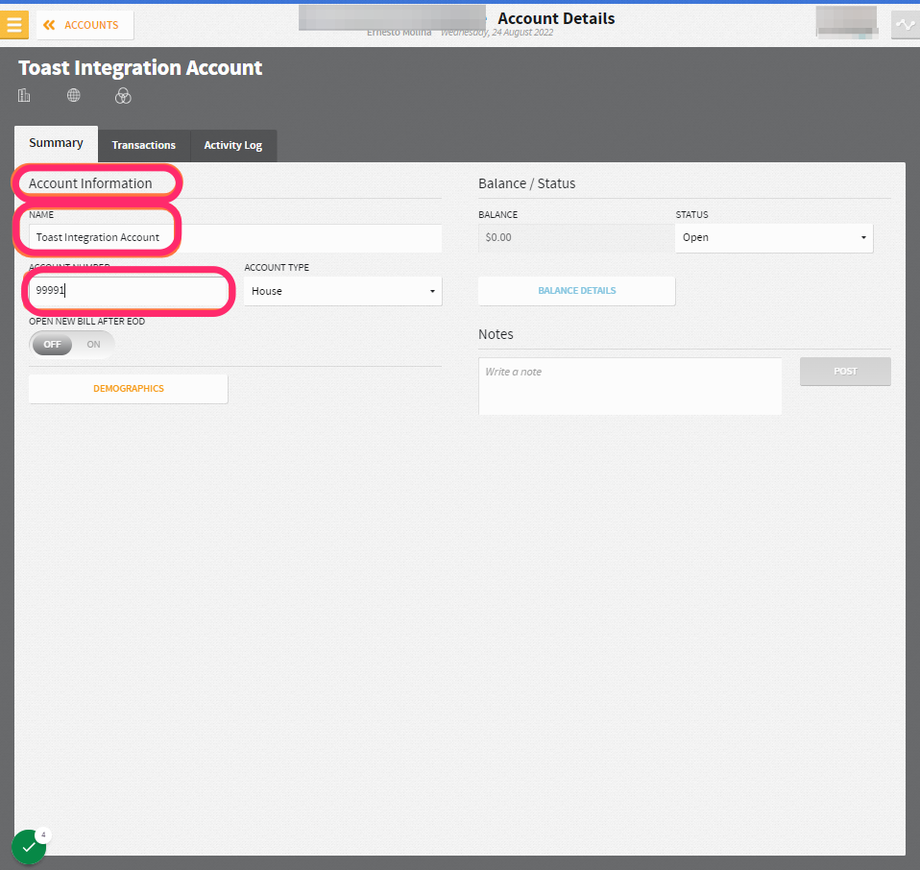Click the green checkmark badge
This screenshot has height=870, width=920.
coord(29,847)
